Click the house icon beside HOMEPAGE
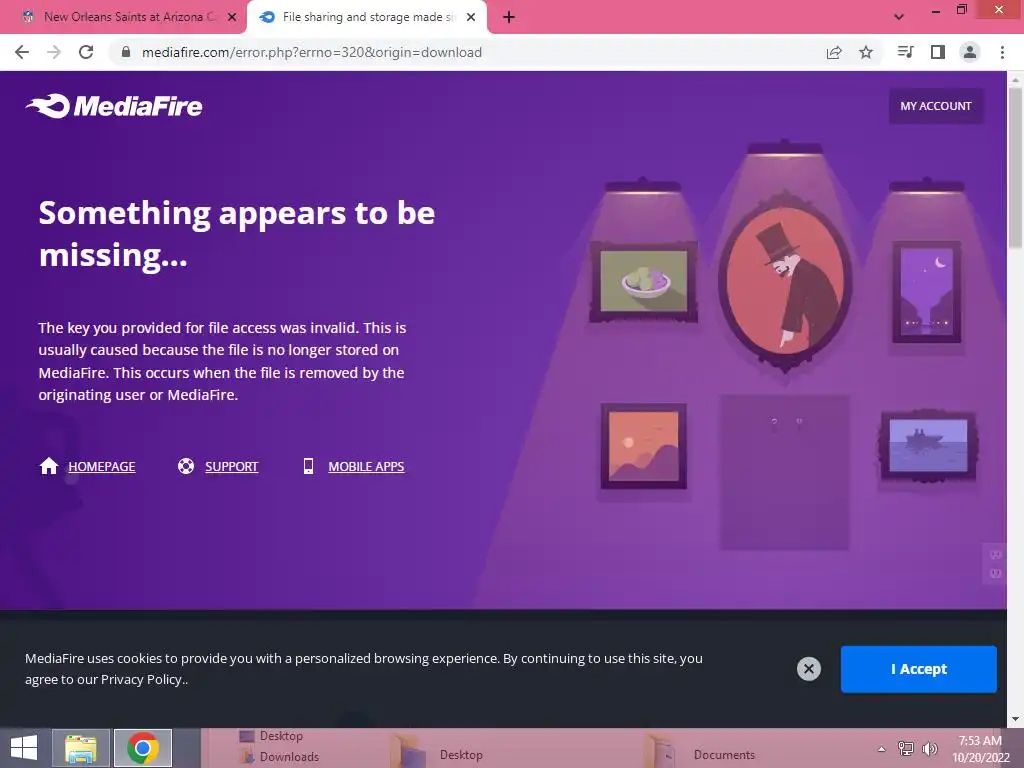1024x768 pixels. pyautogui.click(x=49, y=466)
